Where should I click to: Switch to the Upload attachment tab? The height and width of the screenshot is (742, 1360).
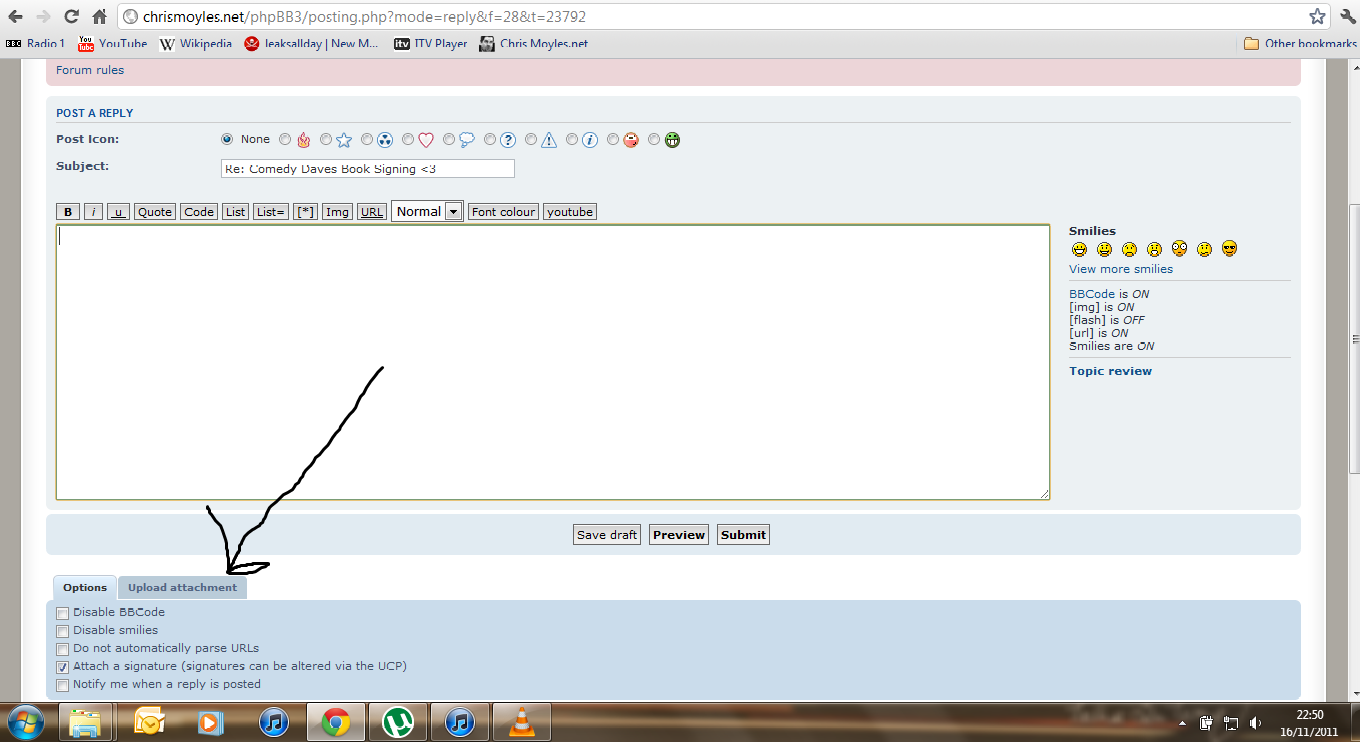click(x=182, y=588)
